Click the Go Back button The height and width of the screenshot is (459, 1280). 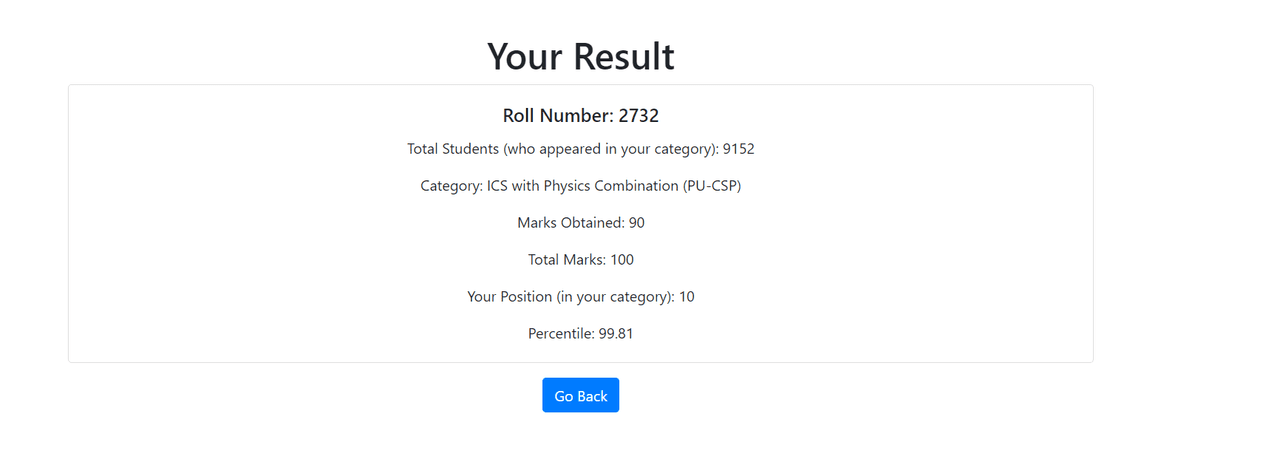pos(580,396)
